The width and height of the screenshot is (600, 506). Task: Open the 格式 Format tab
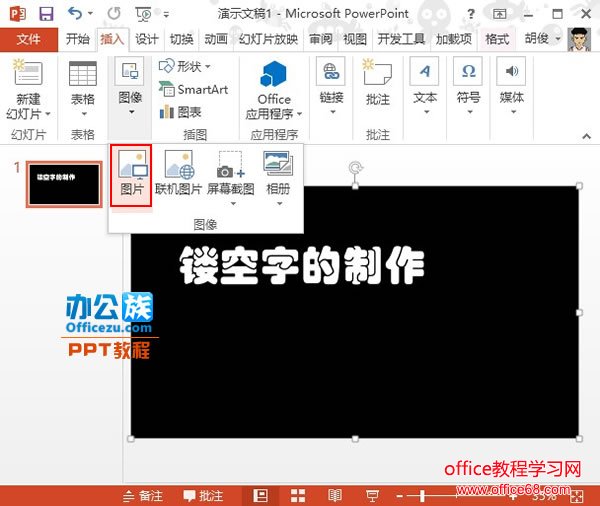coord(497,39)
